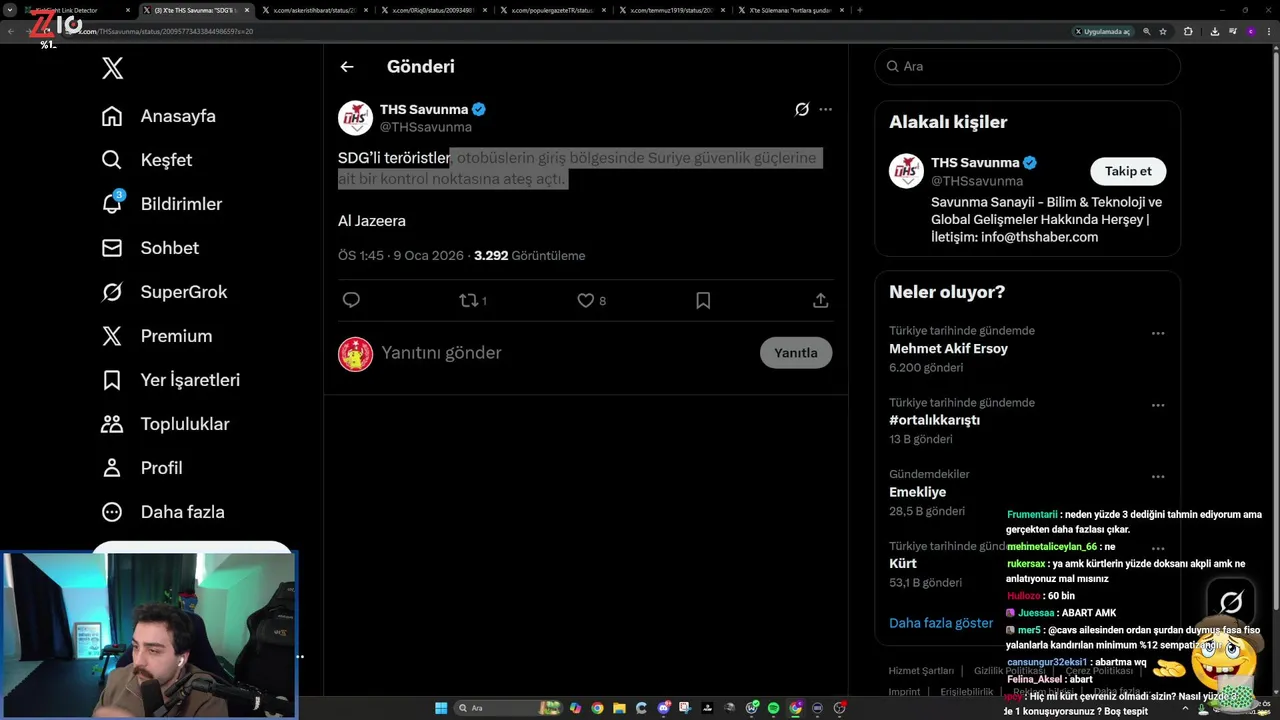This screenshot has height=720, width=1280.
Task: Open more options for #ortalıkkarıştı trend
Action: (x=1158, y=405)
